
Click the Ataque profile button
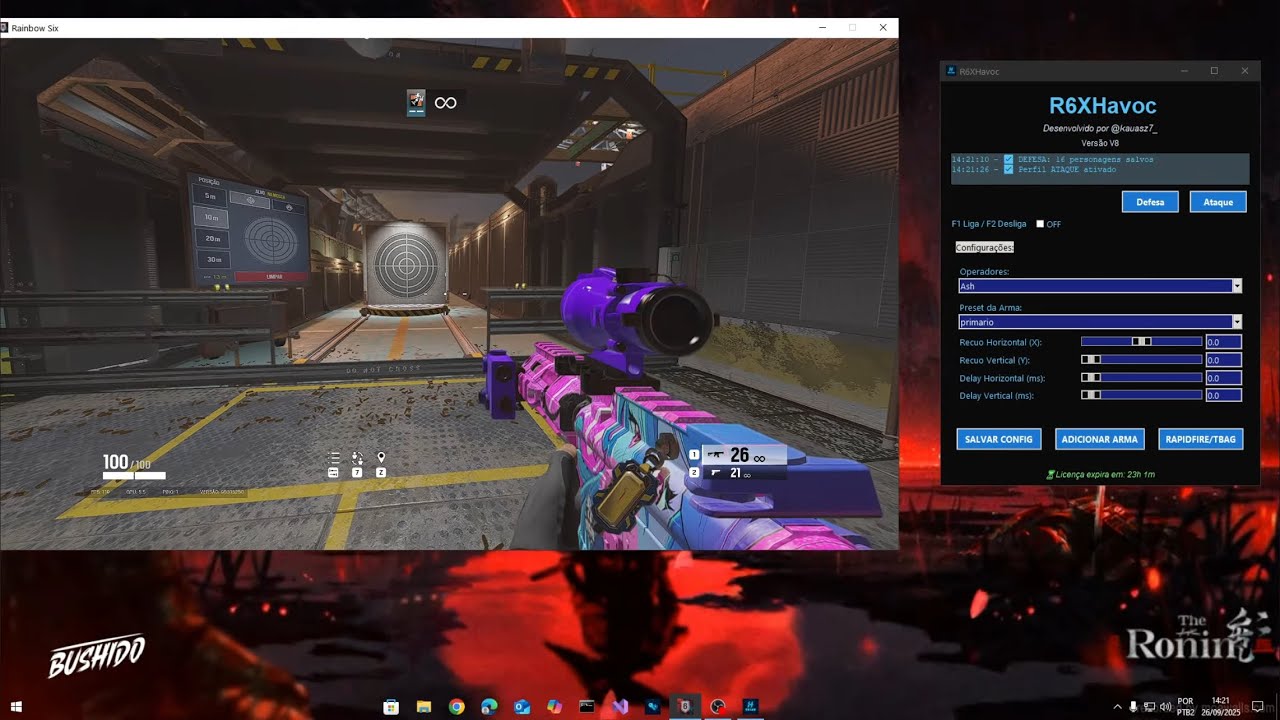pos(1218,202)
